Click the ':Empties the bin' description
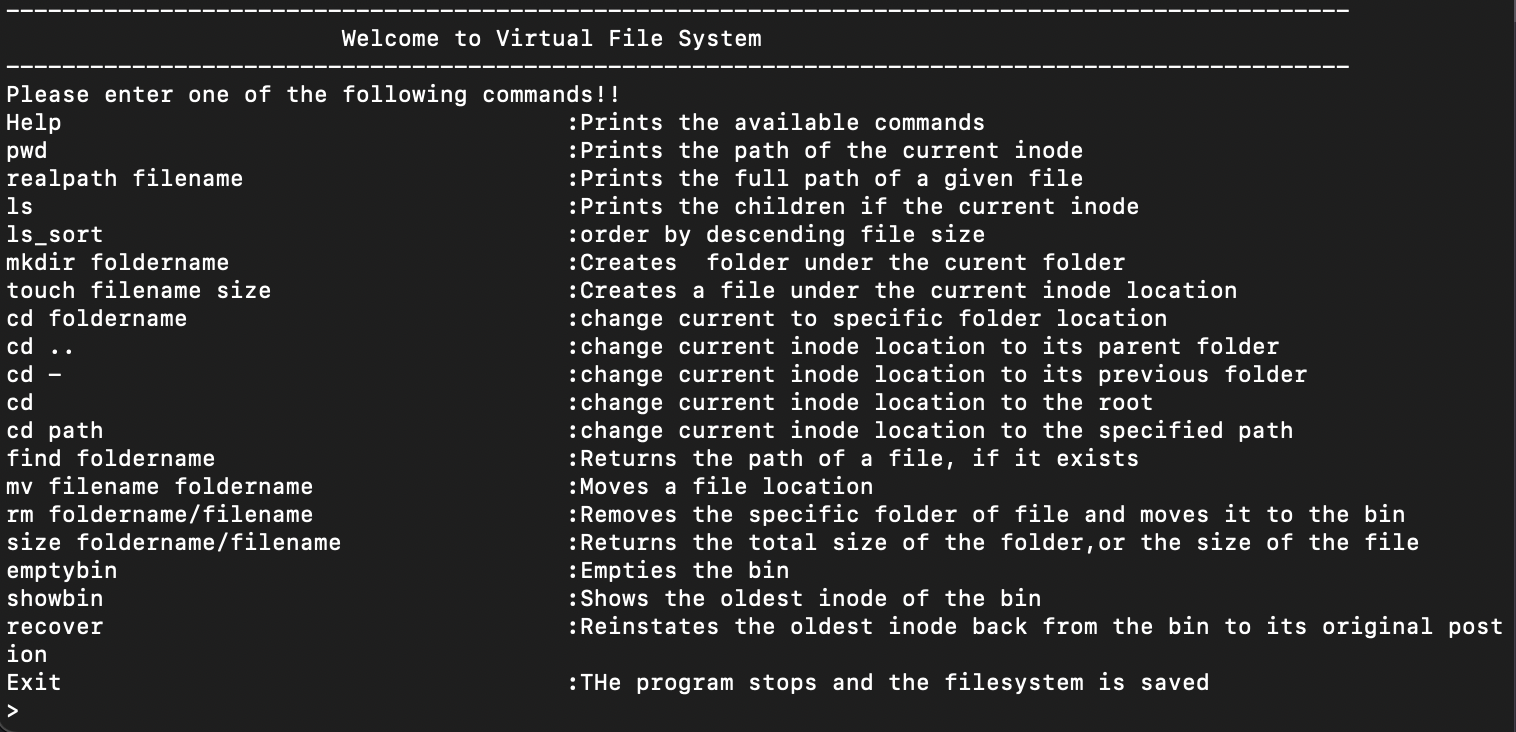Screen dimensions: 1516x732 point(678,571)
